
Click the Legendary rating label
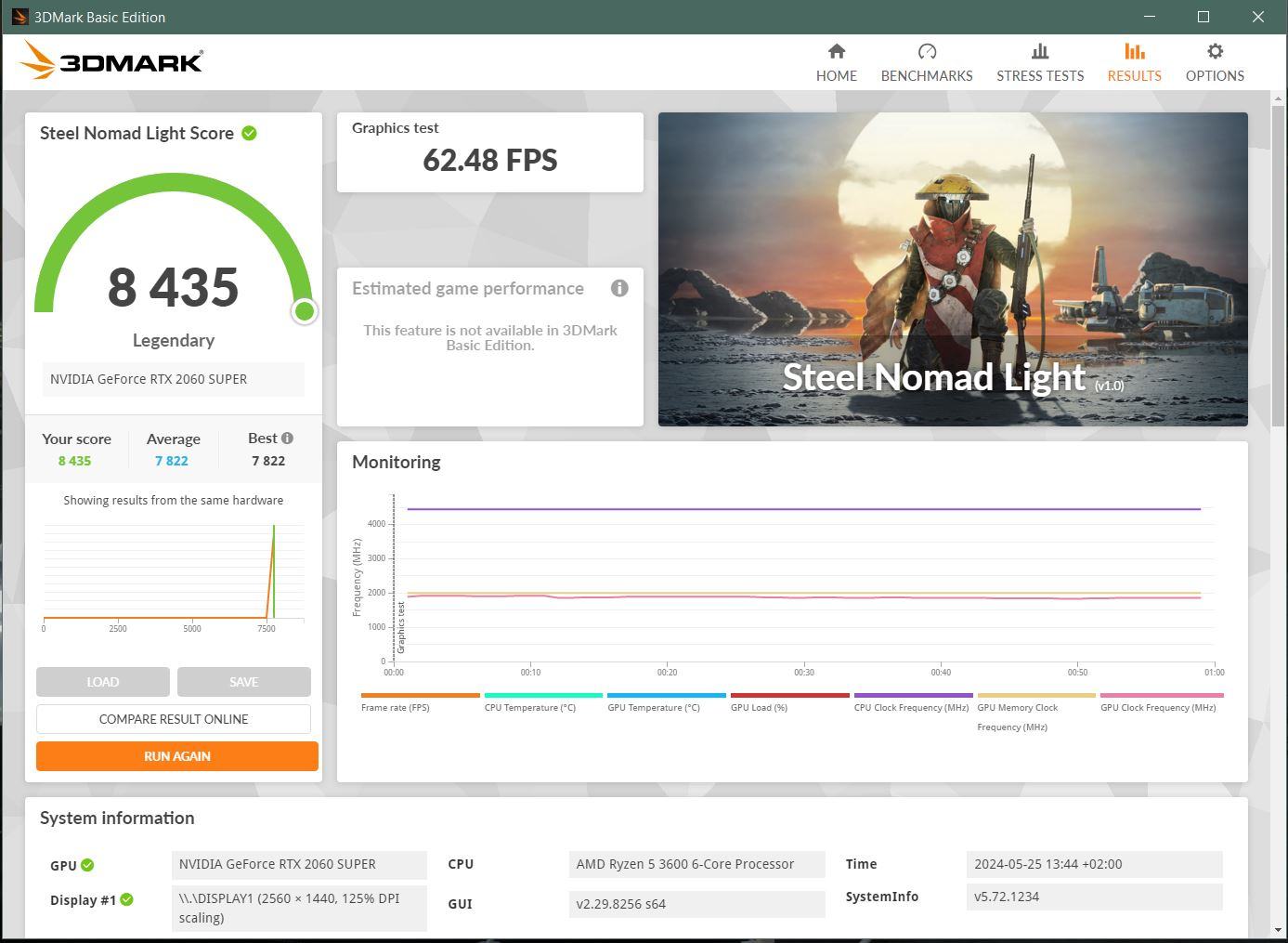click(x=174, y=340)
